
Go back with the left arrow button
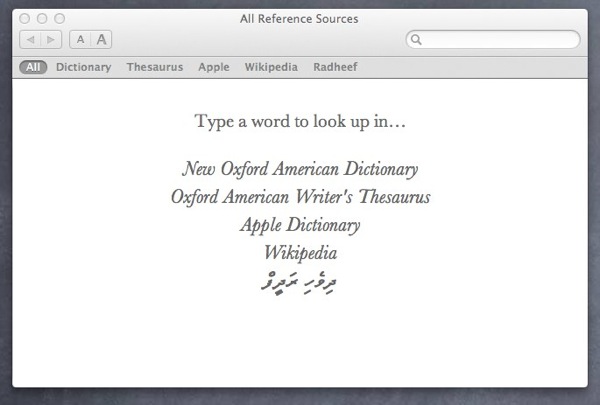click(x=30, y=39)
